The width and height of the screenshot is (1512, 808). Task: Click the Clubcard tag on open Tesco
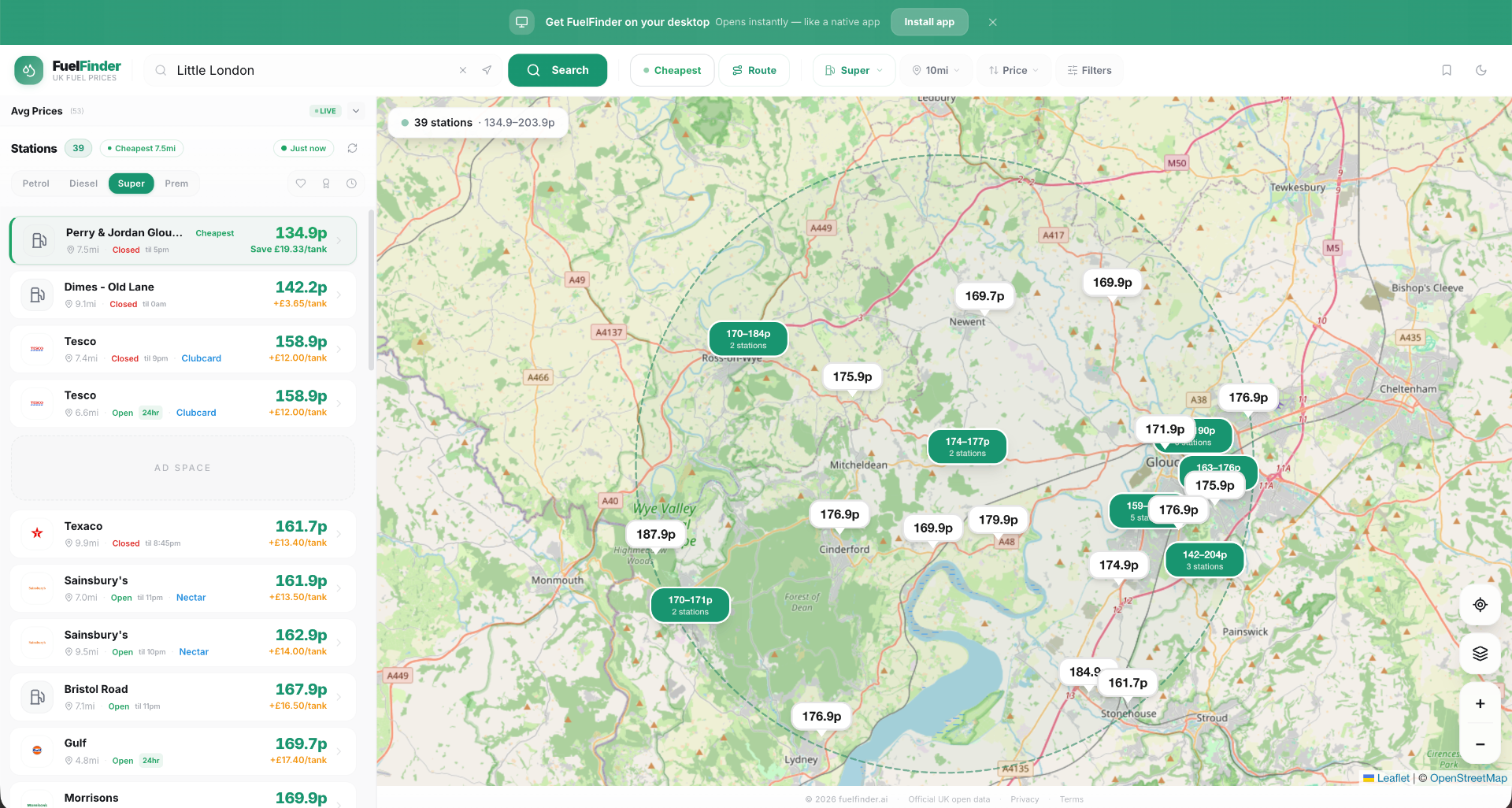click(196, 413)
